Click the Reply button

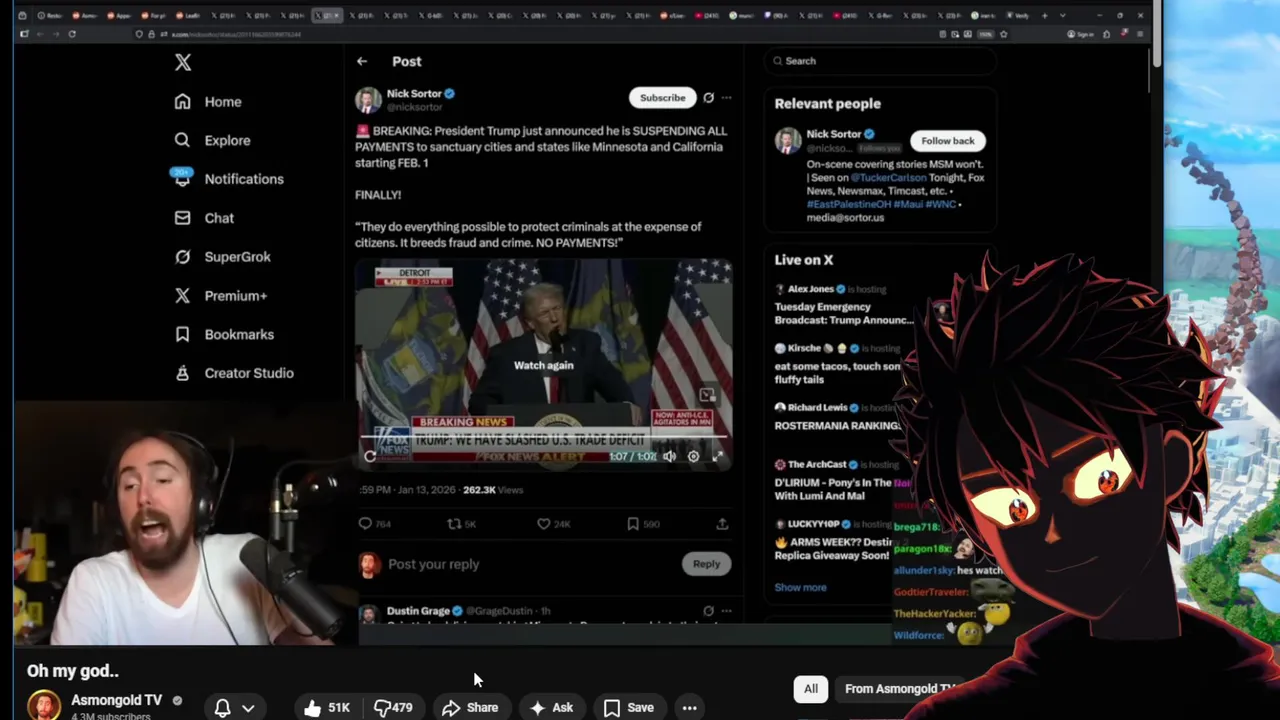tap(706, 564)
